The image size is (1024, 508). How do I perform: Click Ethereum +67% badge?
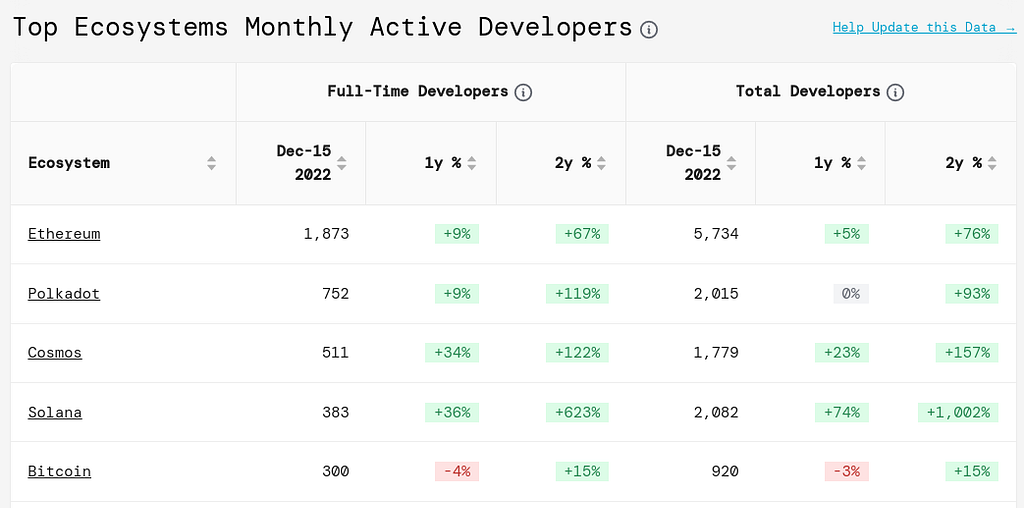click(582, 234)
